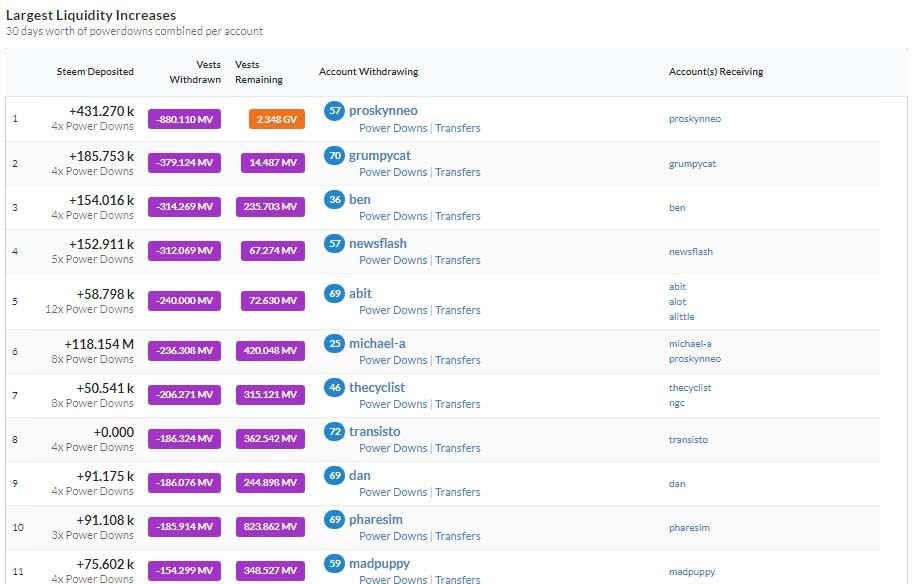View Transfers for abit
Viewport: 912px width, 584px height.
point(458,310)
